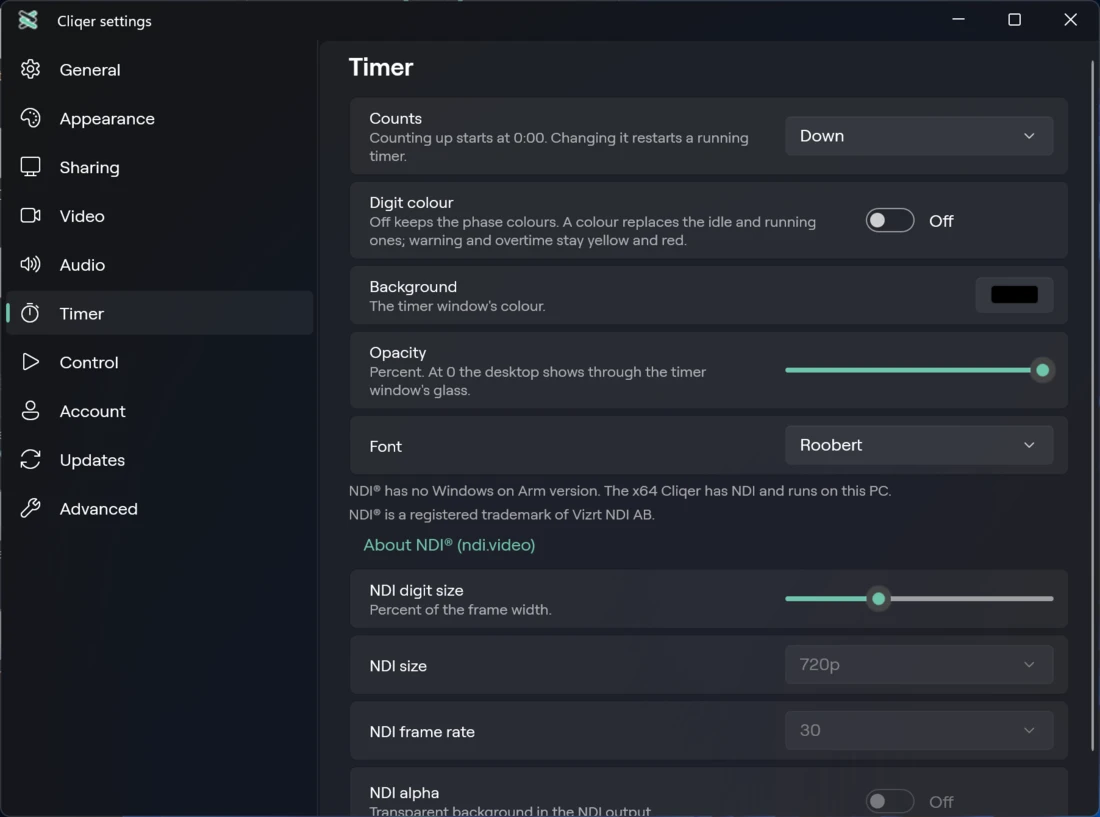The image size is (1100, 817).
Task: Click the vertical scrollbar on the right
Action: pos(1092,407)
